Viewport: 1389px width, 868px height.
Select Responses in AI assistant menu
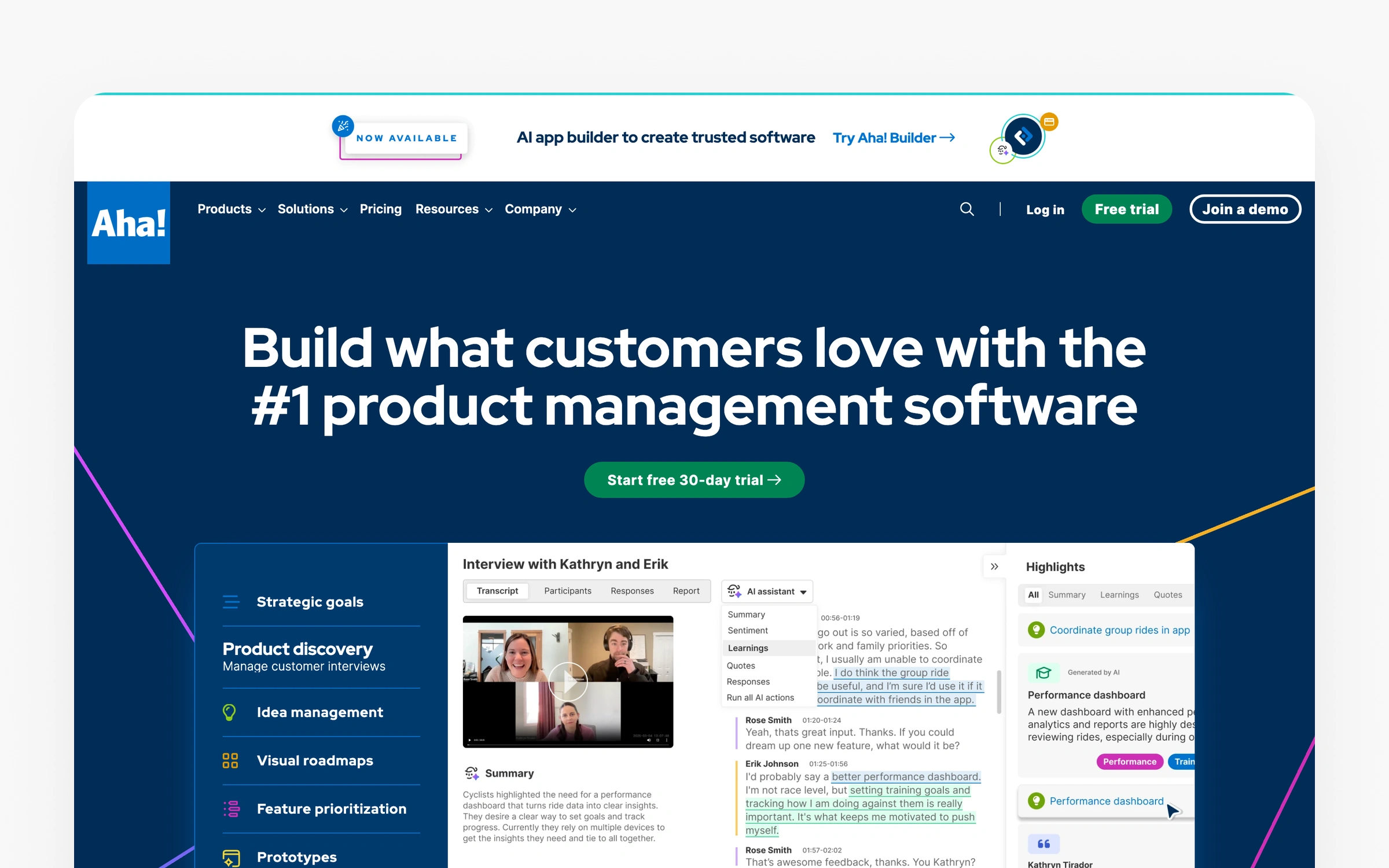point(748,682)
